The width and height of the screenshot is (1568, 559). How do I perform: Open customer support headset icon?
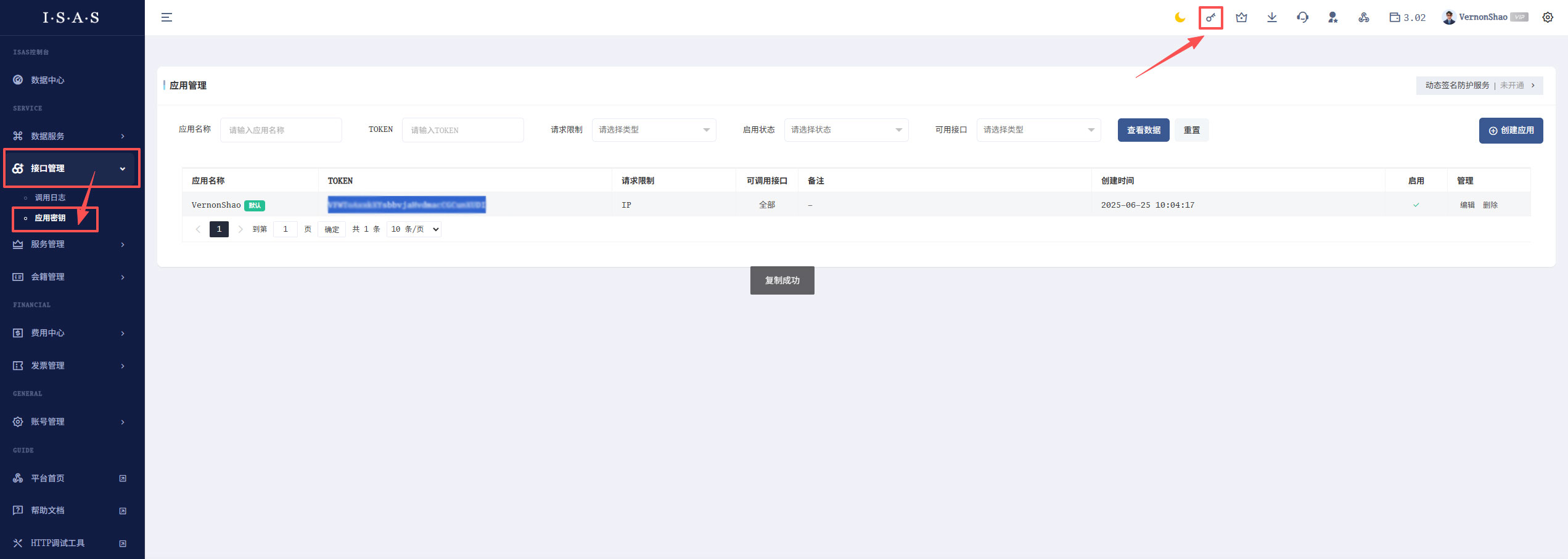click(x=1302, y=17)
